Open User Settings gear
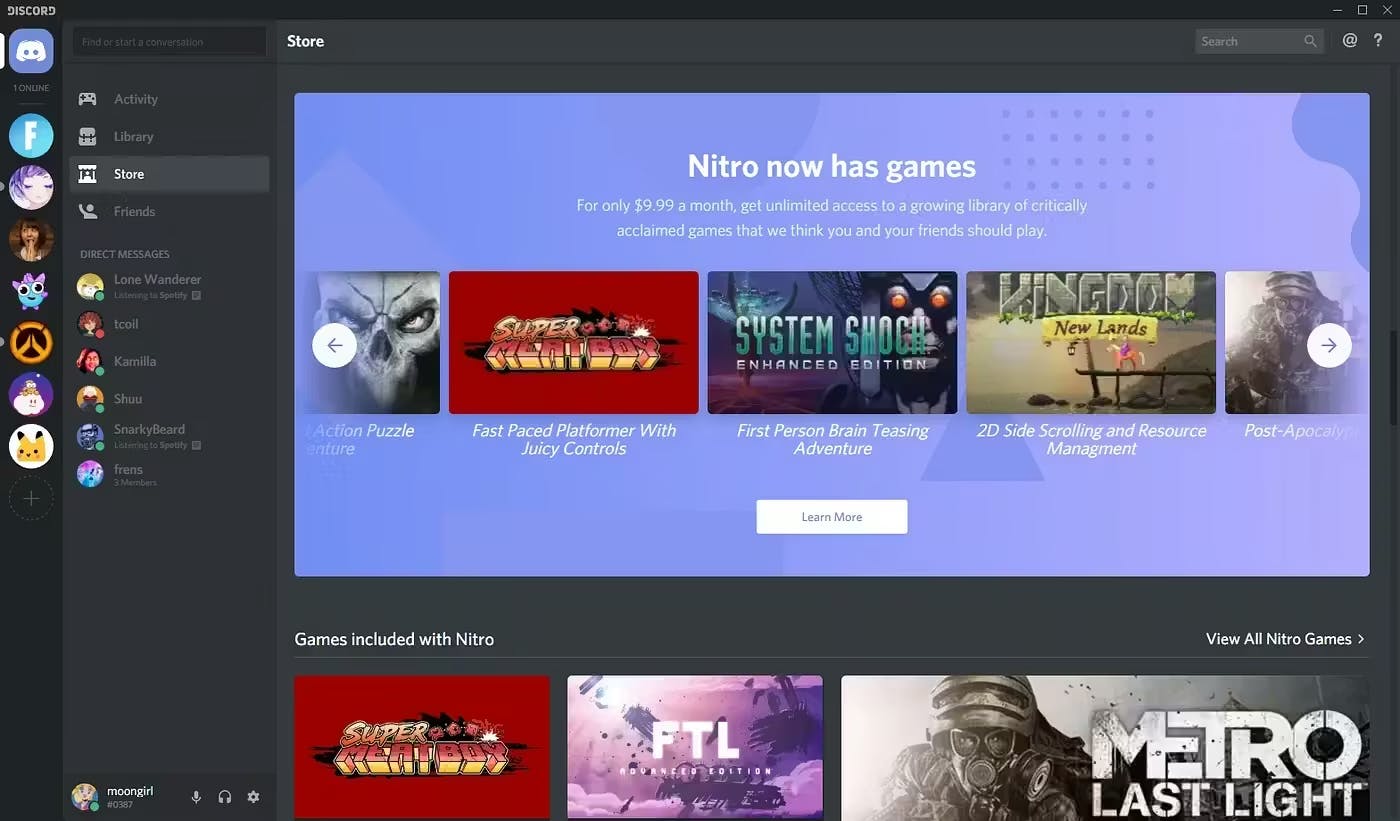 click(253, 796)
